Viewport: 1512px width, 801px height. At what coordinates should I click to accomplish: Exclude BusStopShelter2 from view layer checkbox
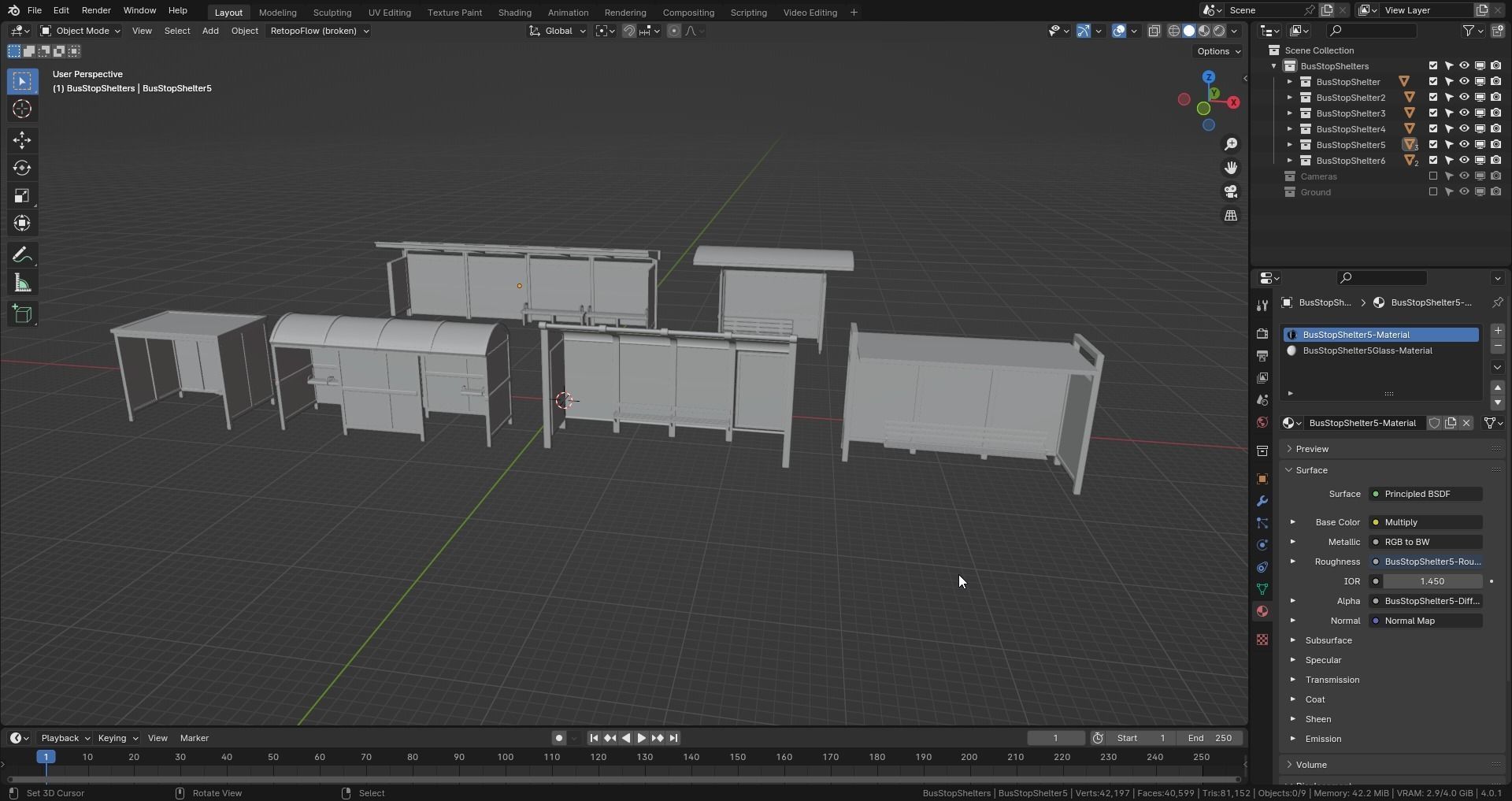point(1433,98)
